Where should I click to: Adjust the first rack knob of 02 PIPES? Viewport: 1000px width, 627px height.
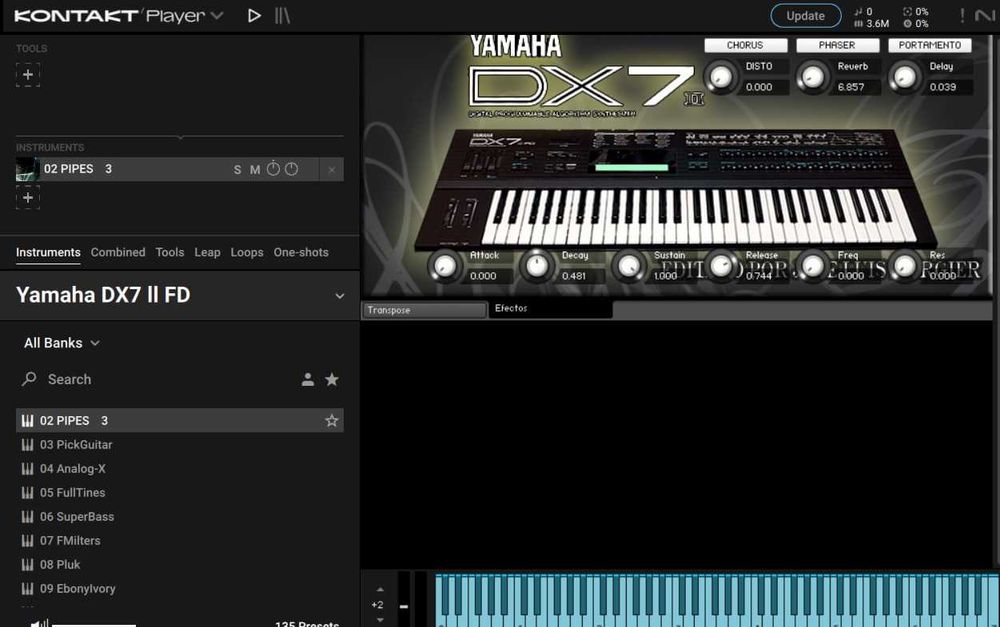tap(273, 168)
